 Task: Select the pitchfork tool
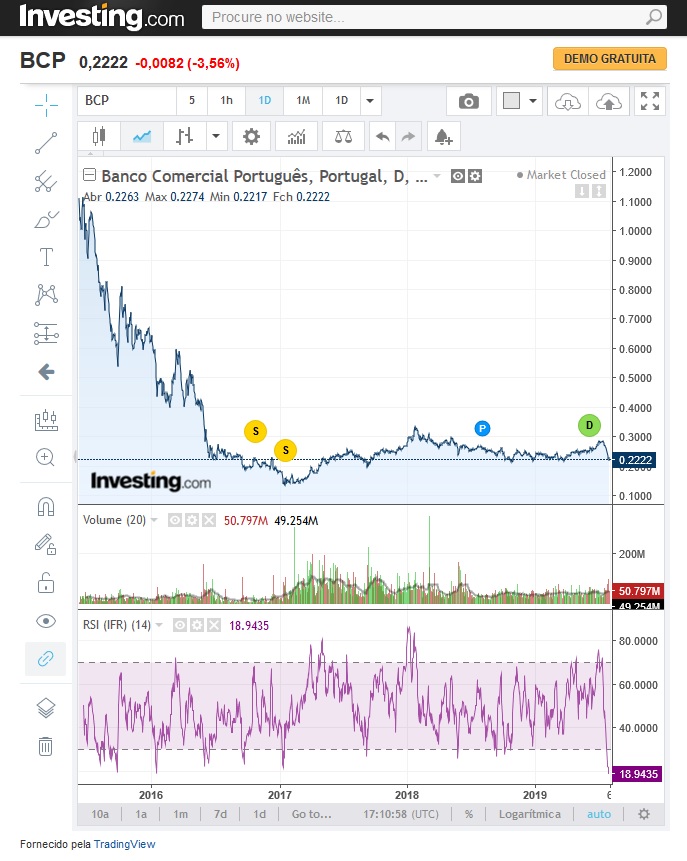point(46,181)
